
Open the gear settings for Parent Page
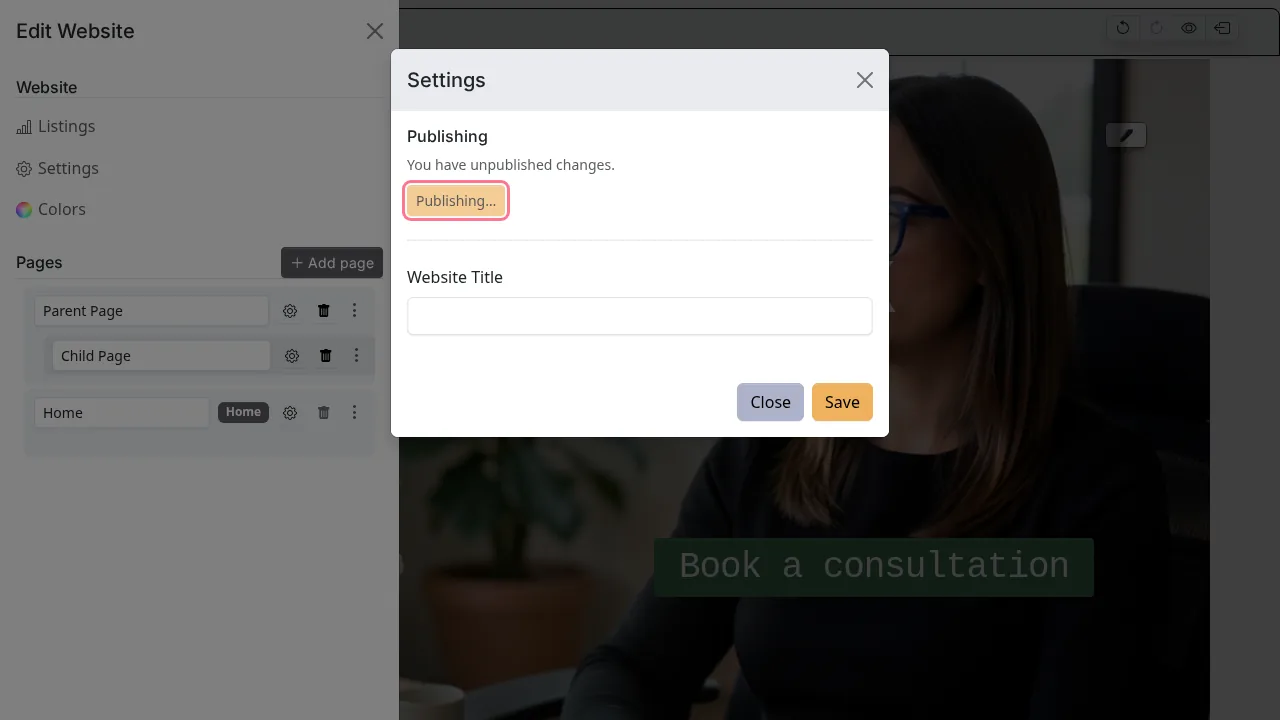coord(290,311)
